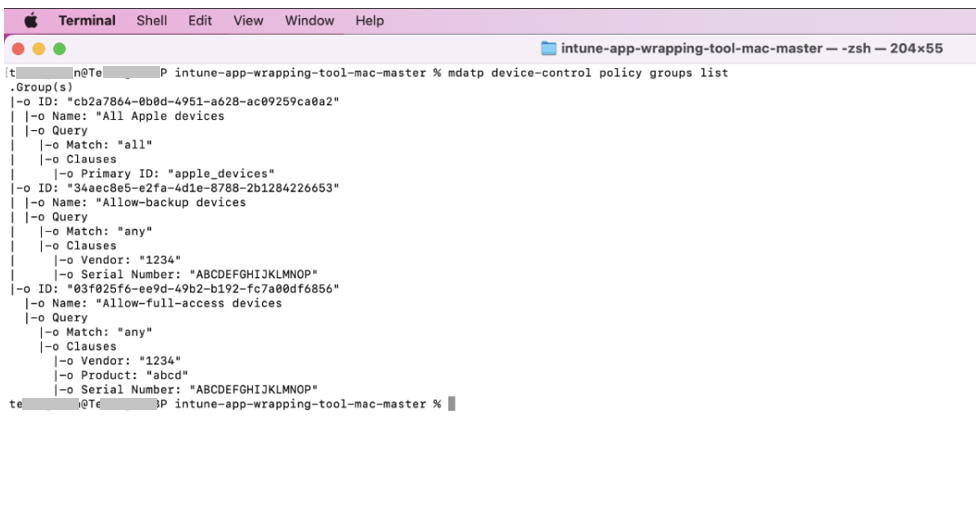Viewport: 976px width, 508px height.
Task: Click Clauses line under Allow-full-access devices
Action: point(78,346)
